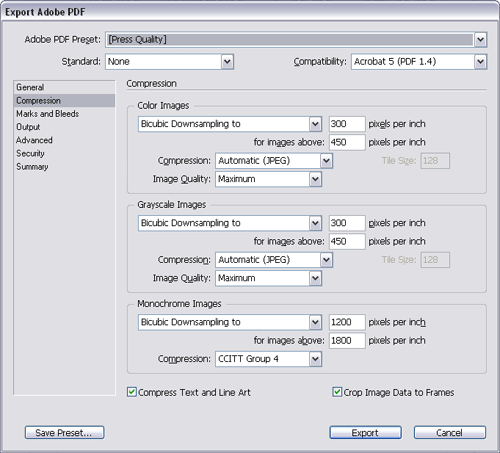
Task: Toggle Compress Text and Line Art checkbox
Action: [x=132, y=392]
